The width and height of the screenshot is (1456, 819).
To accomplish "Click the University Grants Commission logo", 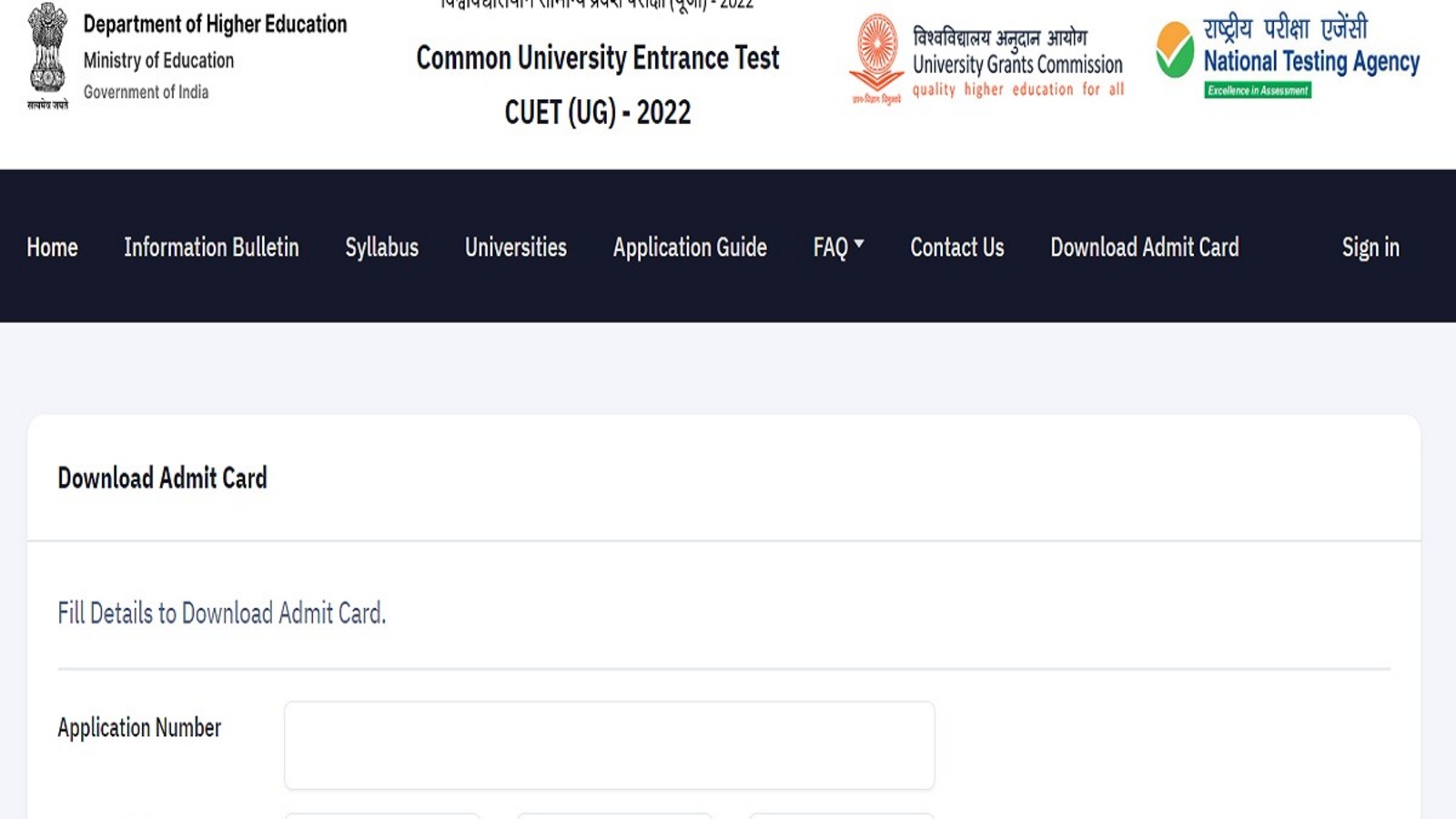I will pyautogui.click(x=876, y=59).
